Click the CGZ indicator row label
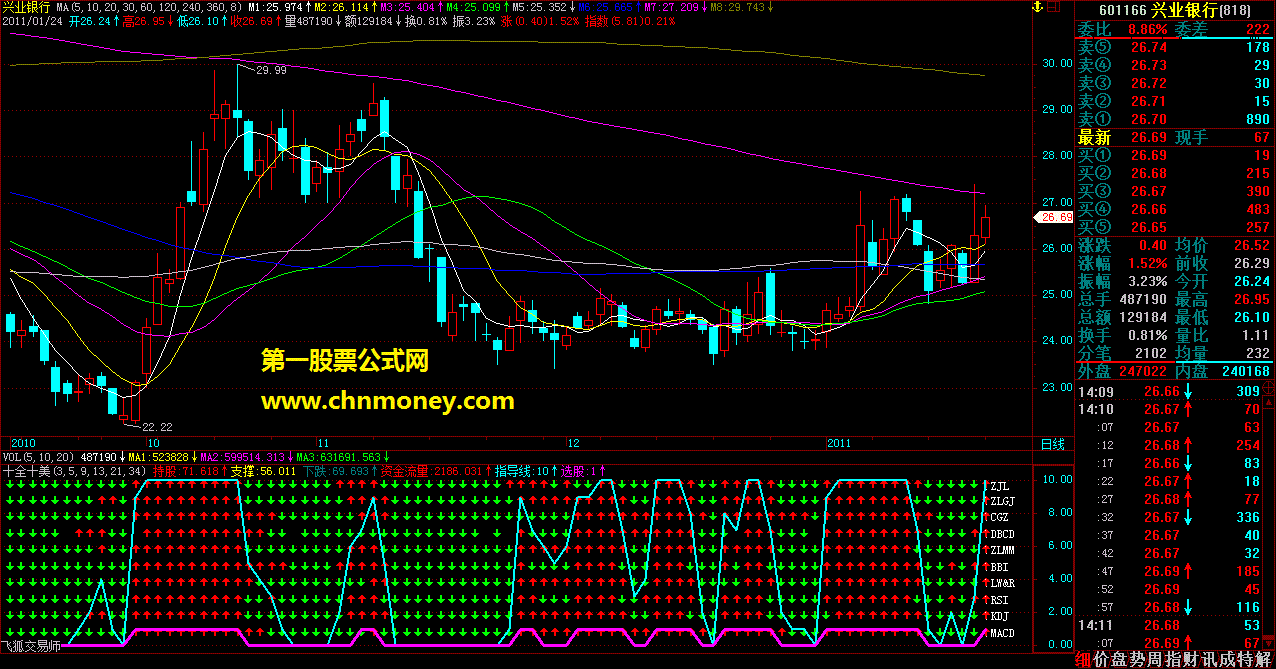The image size is (1276, 669). (x=999, y=518)
